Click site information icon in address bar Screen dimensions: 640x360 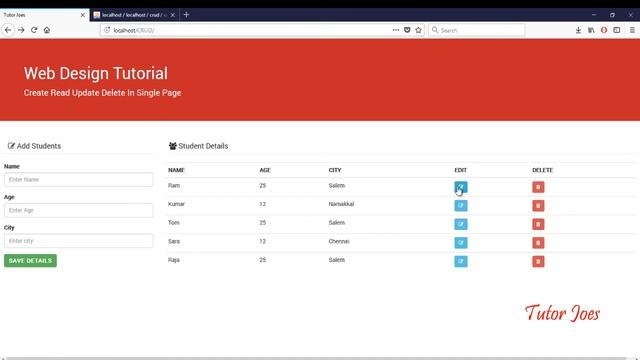[x=107, y=30]
